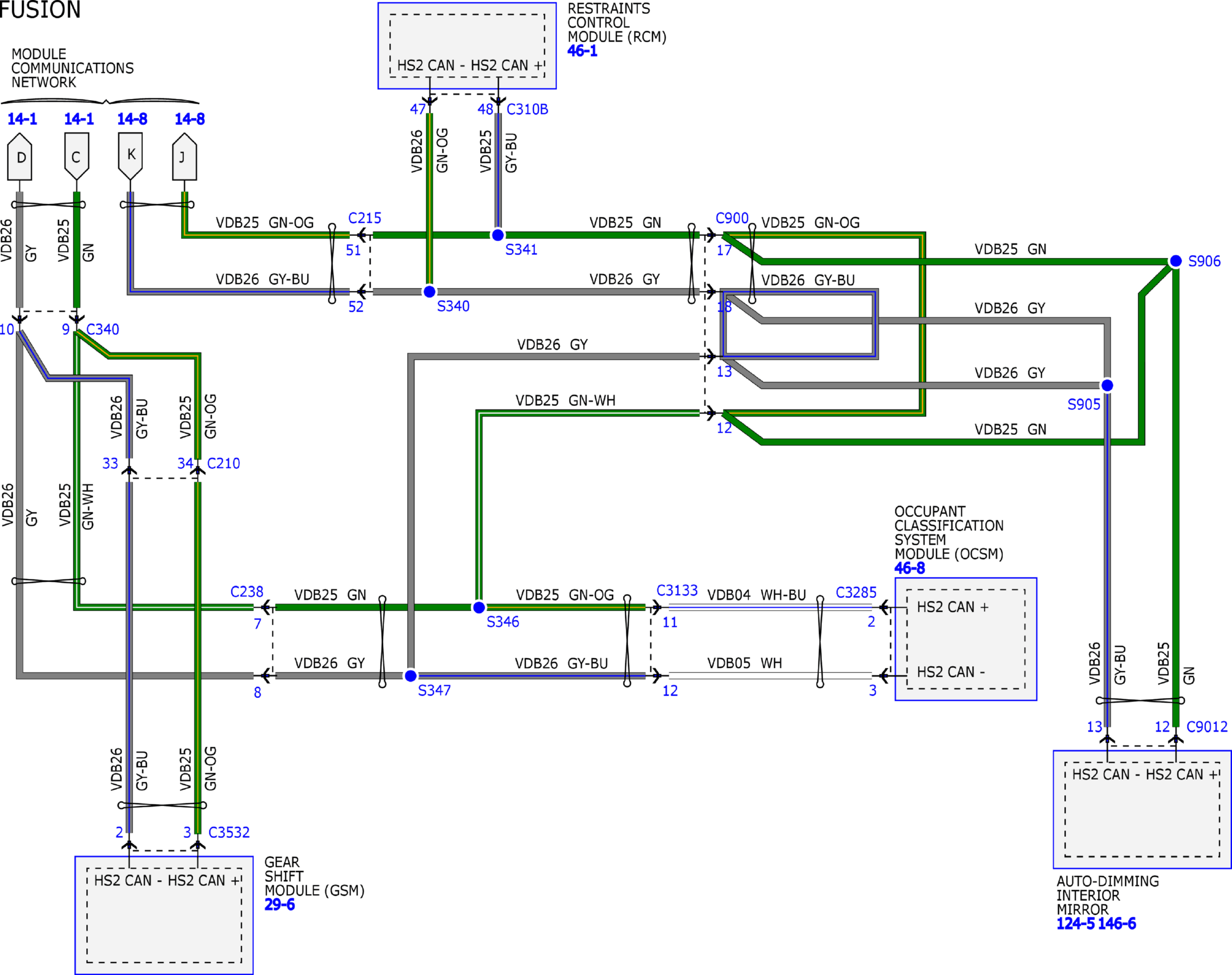
Task: Open page reference 124-5 under mirror label
Action: coord(1076,924)
